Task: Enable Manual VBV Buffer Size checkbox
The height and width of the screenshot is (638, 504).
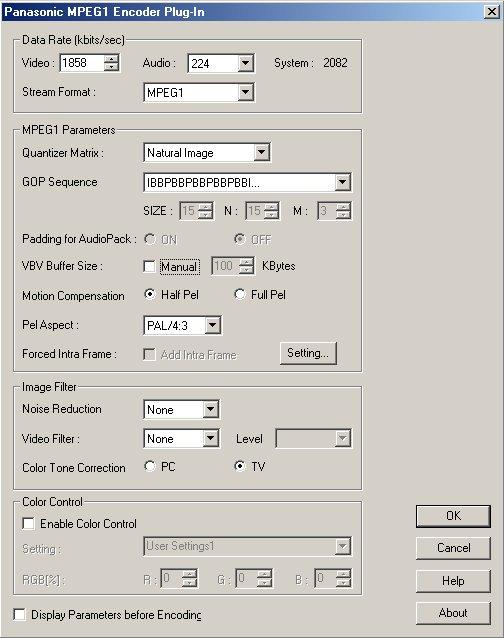Action: coord(150,267)
